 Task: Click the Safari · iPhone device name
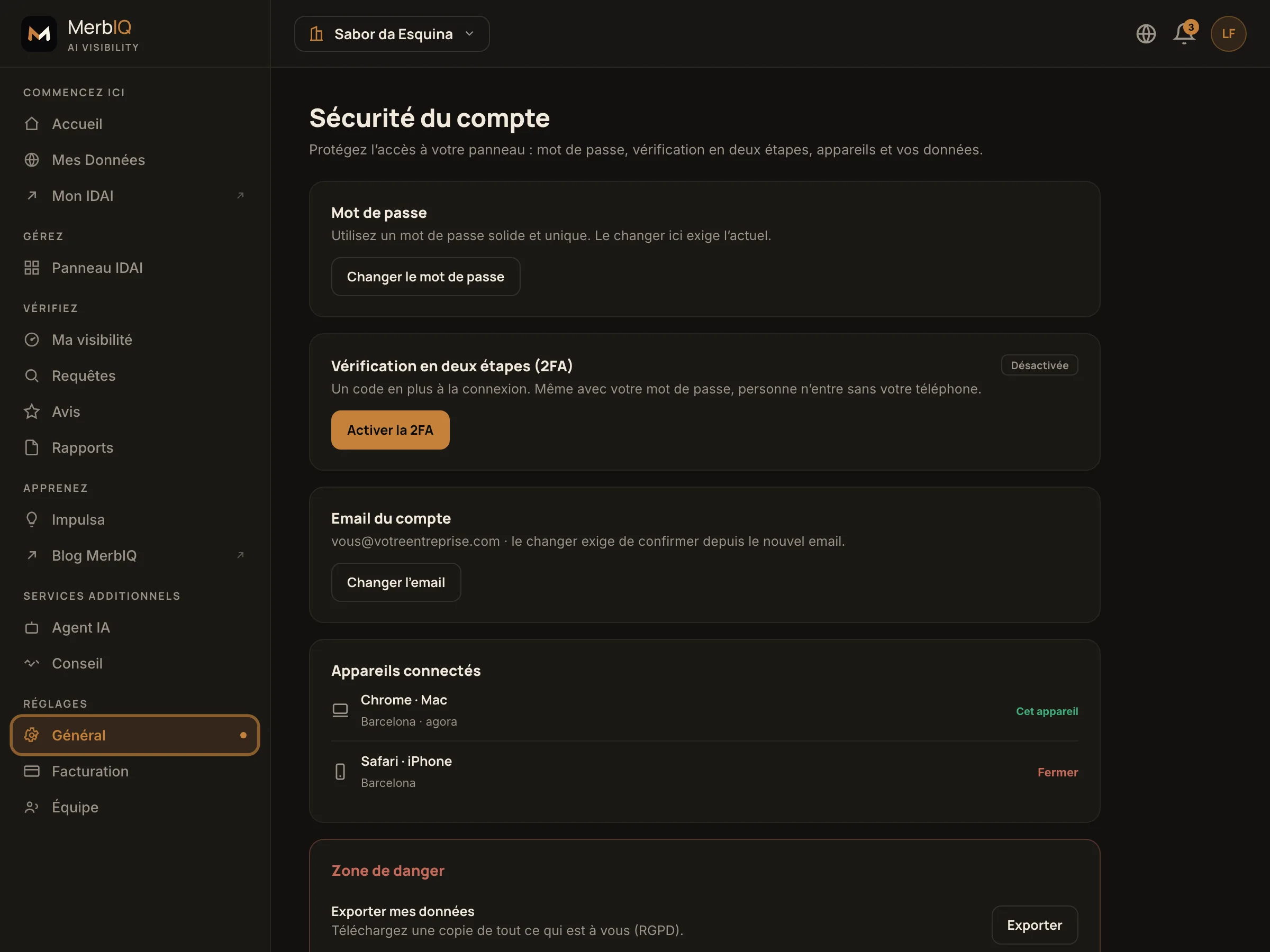coord(406,762)
